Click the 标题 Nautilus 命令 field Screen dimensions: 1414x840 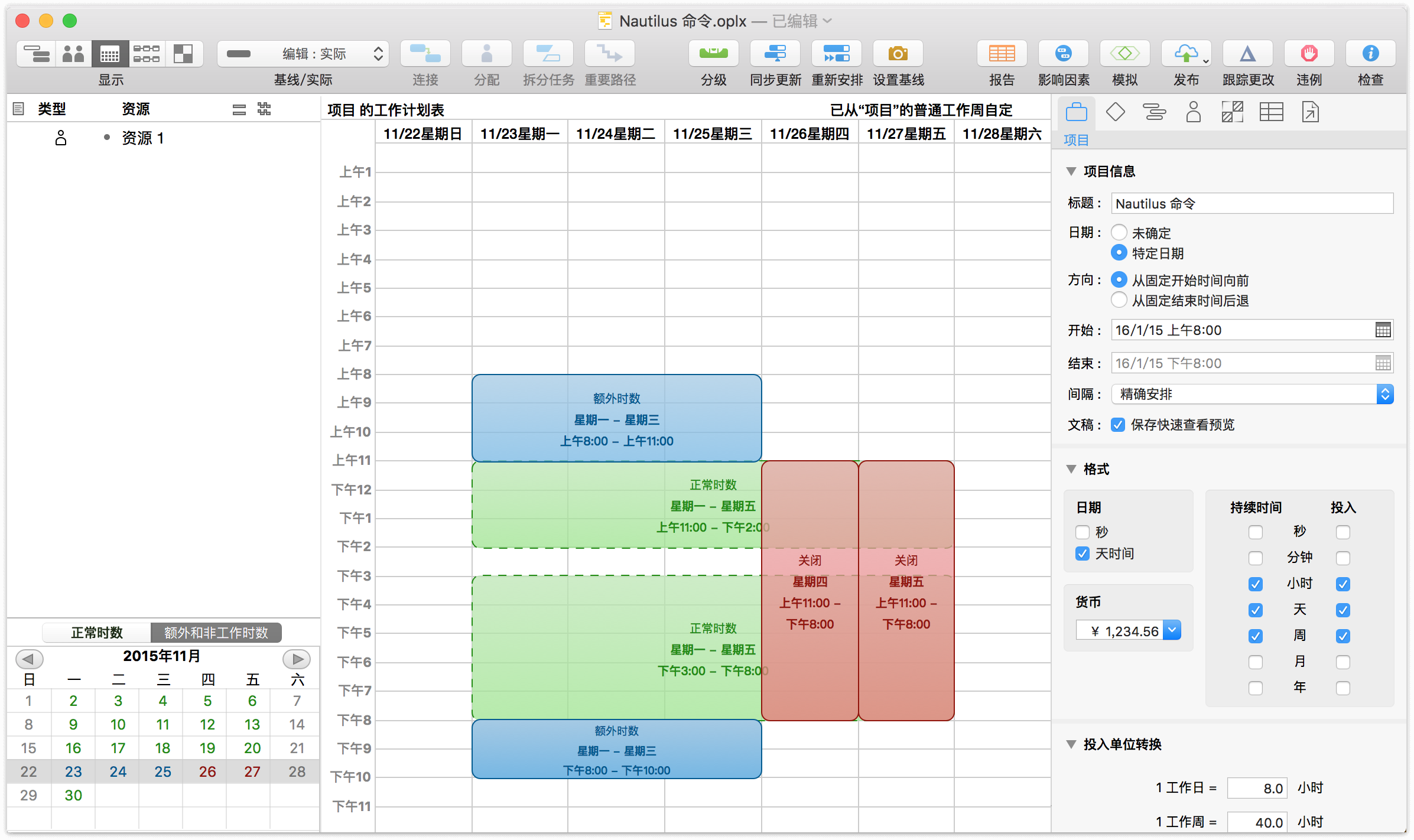pos(1253,203)
